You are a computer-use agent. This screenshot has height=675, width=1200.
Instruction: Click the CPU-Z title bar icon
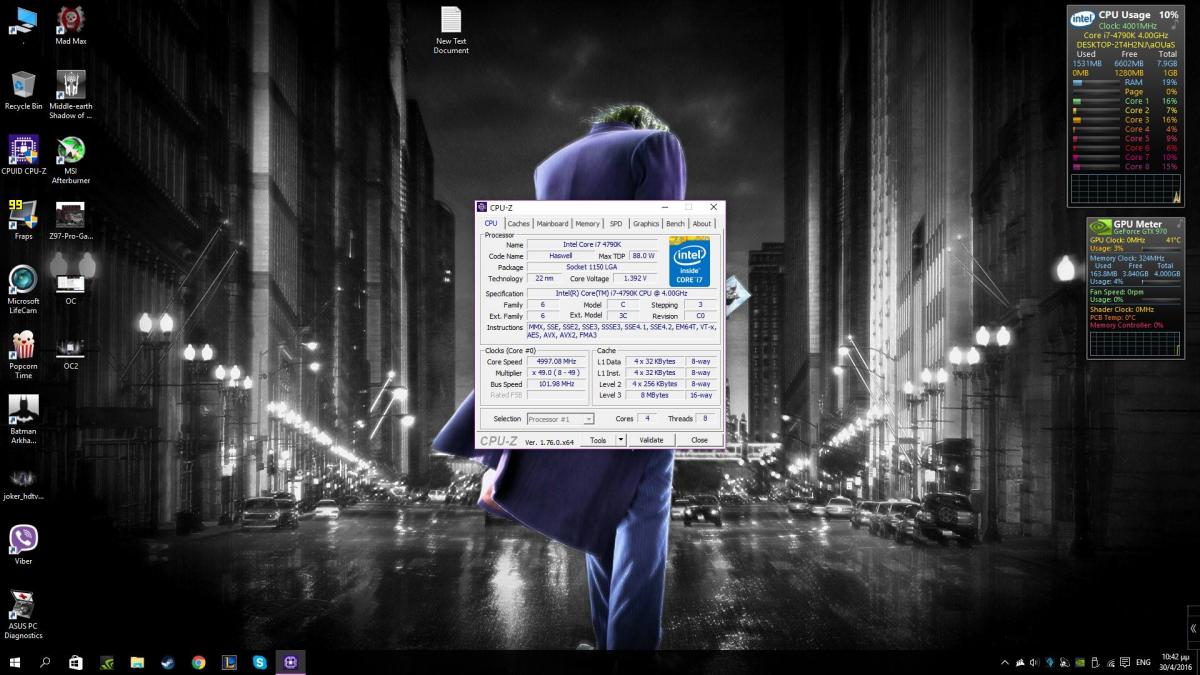tap(482, 207)
